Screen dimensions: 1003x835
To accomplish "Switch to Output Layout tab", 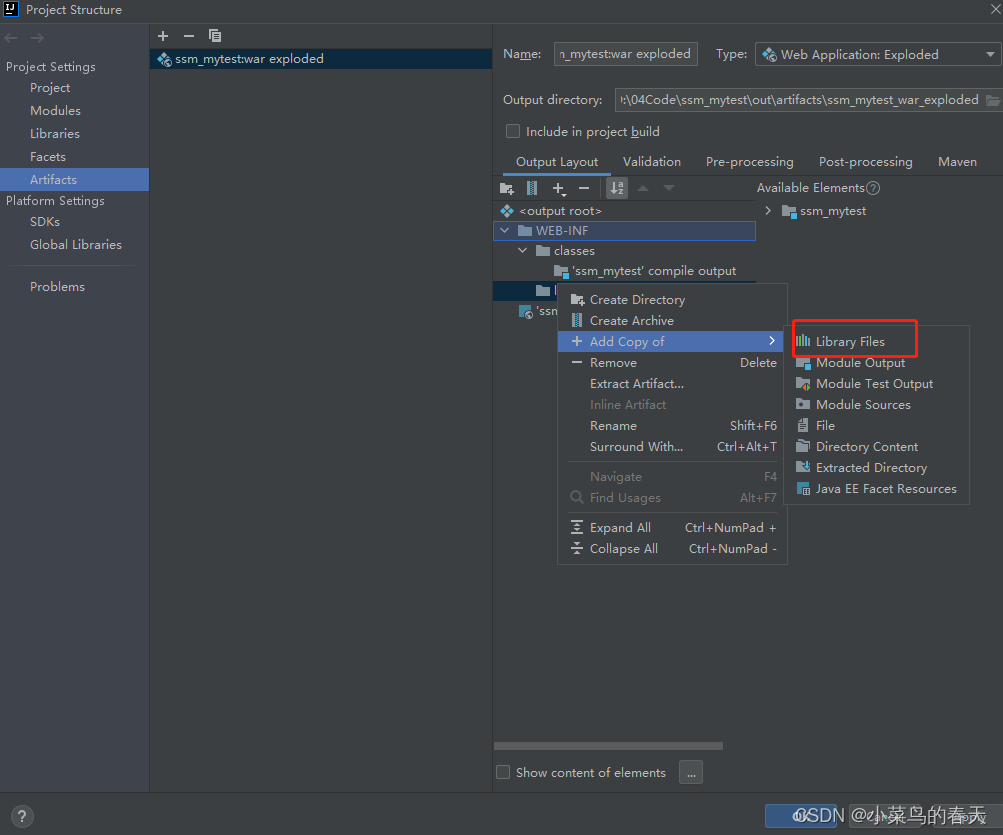I will coord(557,162).
